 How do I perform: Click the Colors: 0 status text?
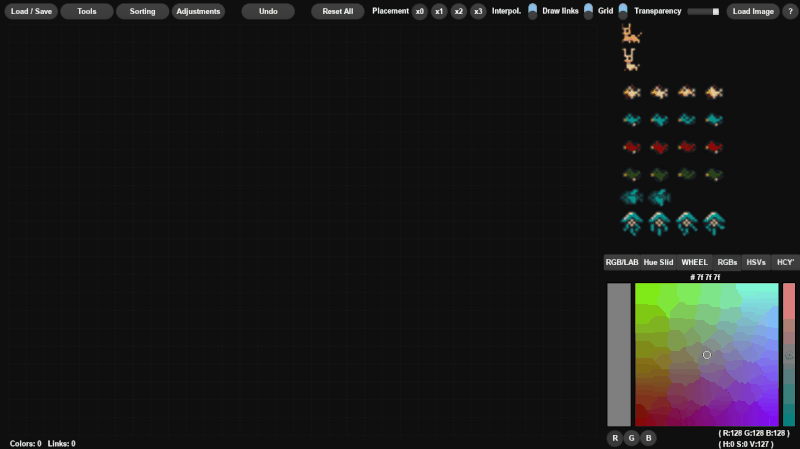(26, 443)
